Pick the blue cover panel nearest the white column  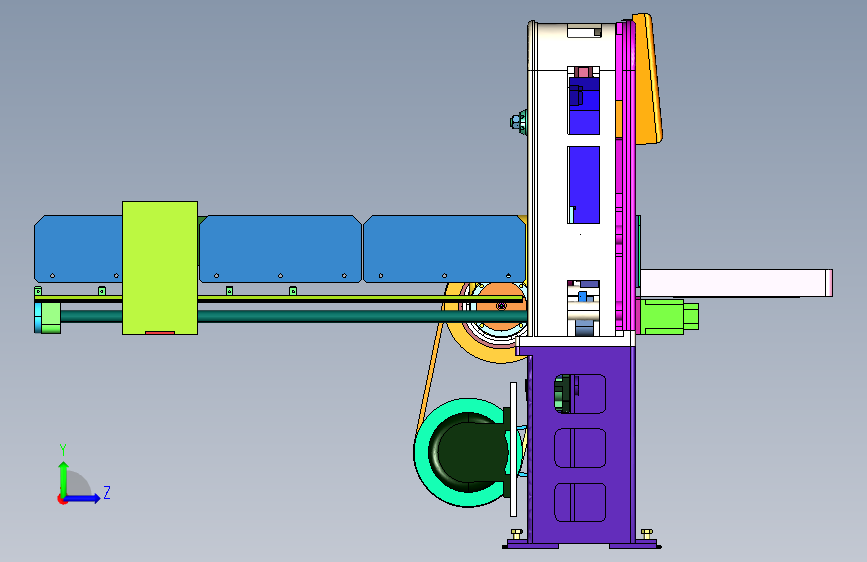point(445,249)
